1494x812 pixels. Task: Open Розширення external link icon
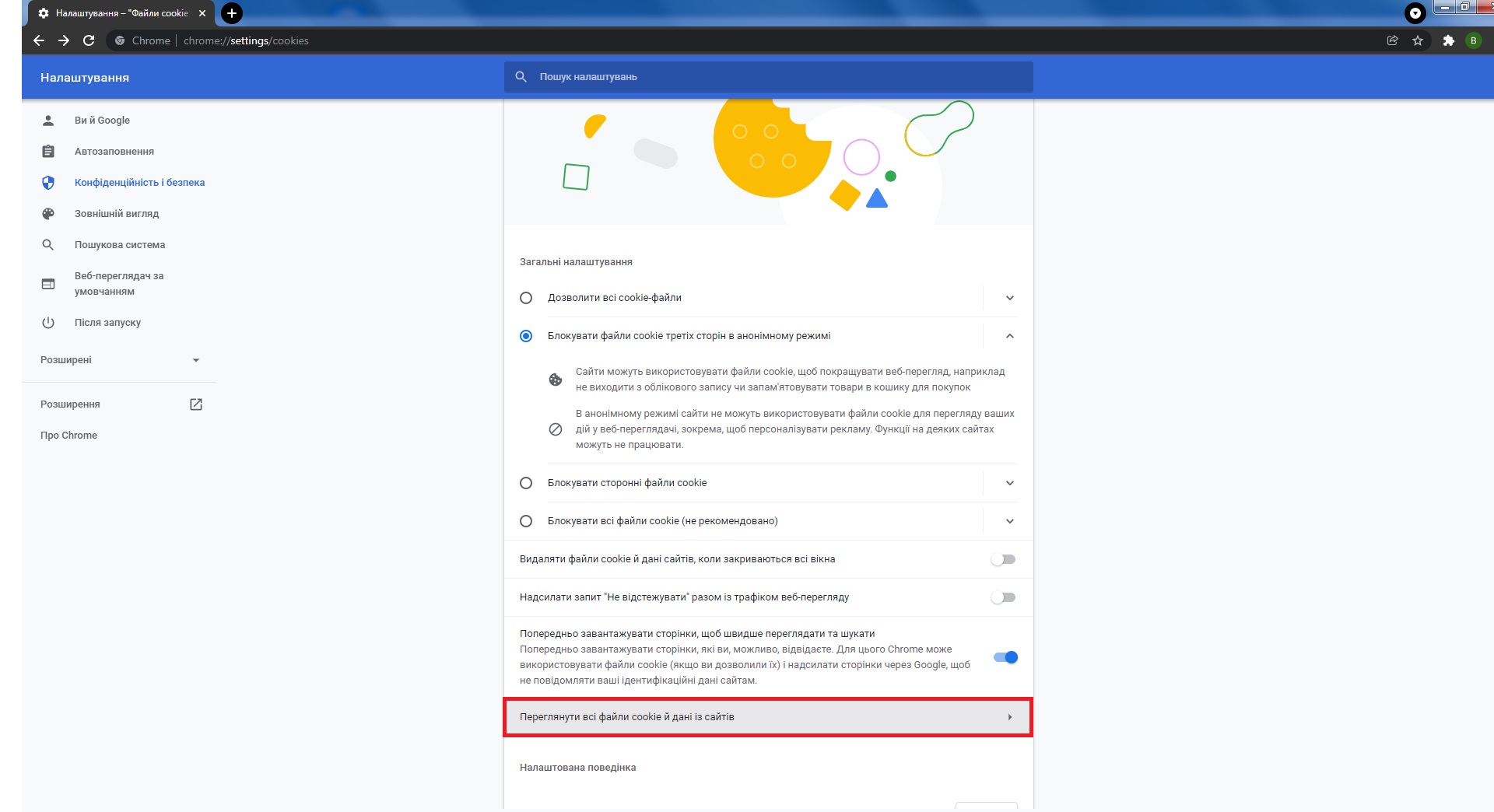coord(196,404)
